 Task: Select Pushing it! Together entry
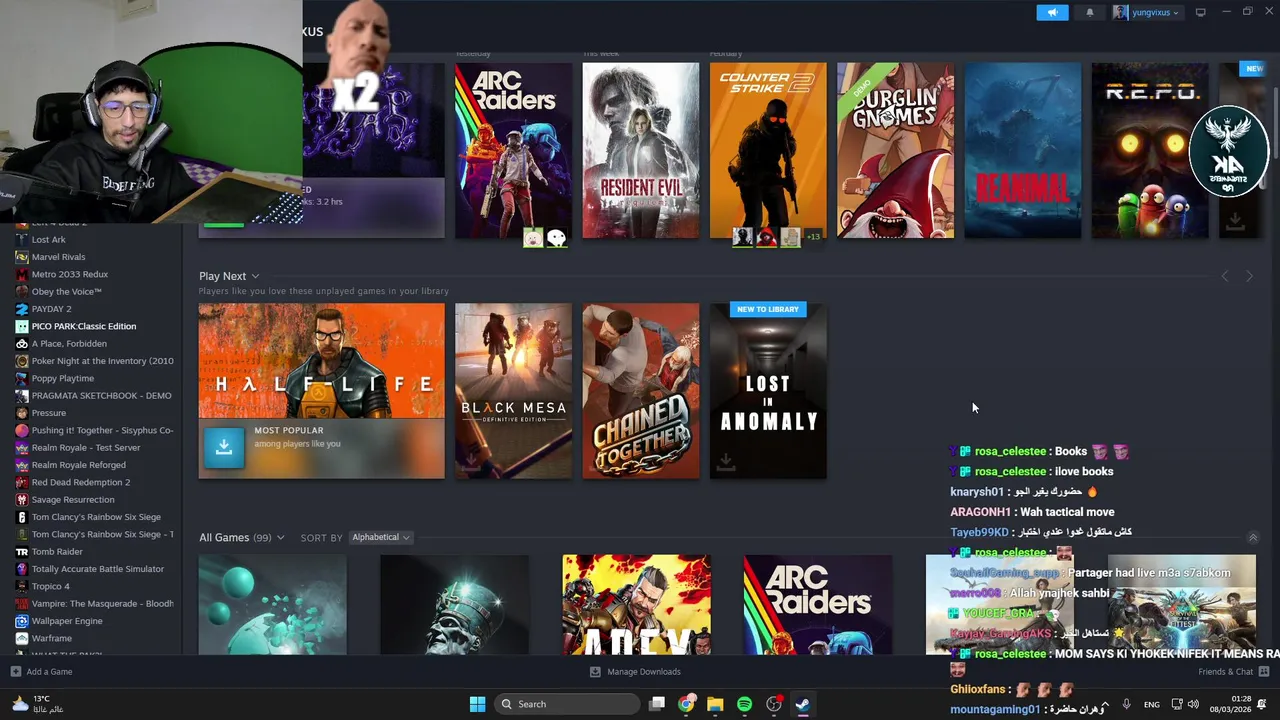point(102,430)
